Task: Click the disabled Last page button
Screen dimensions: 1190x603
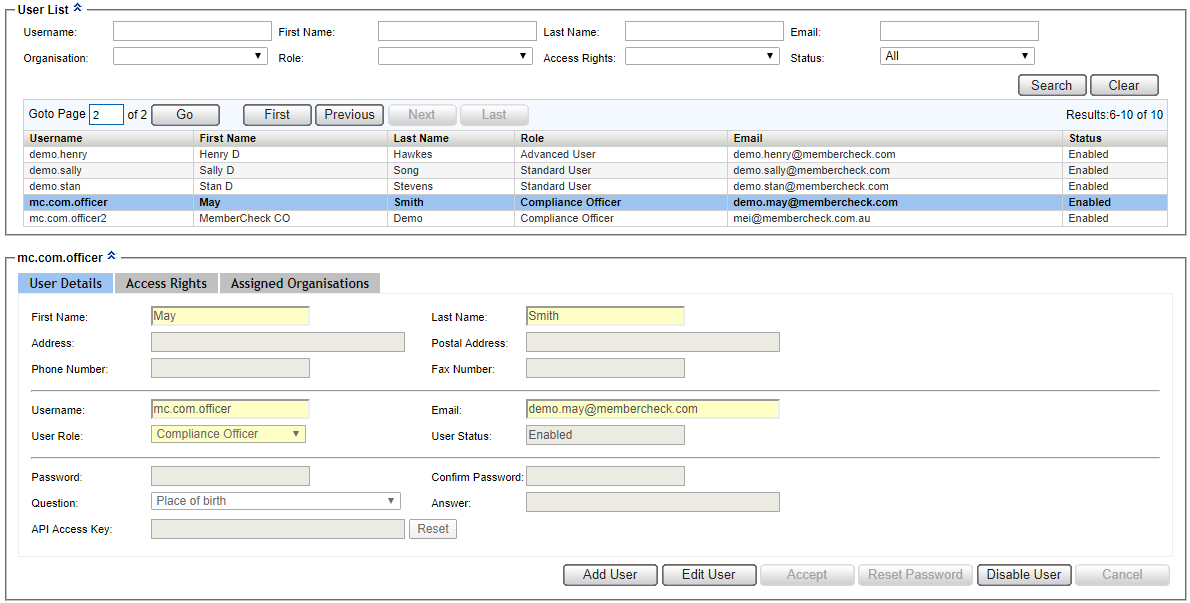Action: coord(494,115)
